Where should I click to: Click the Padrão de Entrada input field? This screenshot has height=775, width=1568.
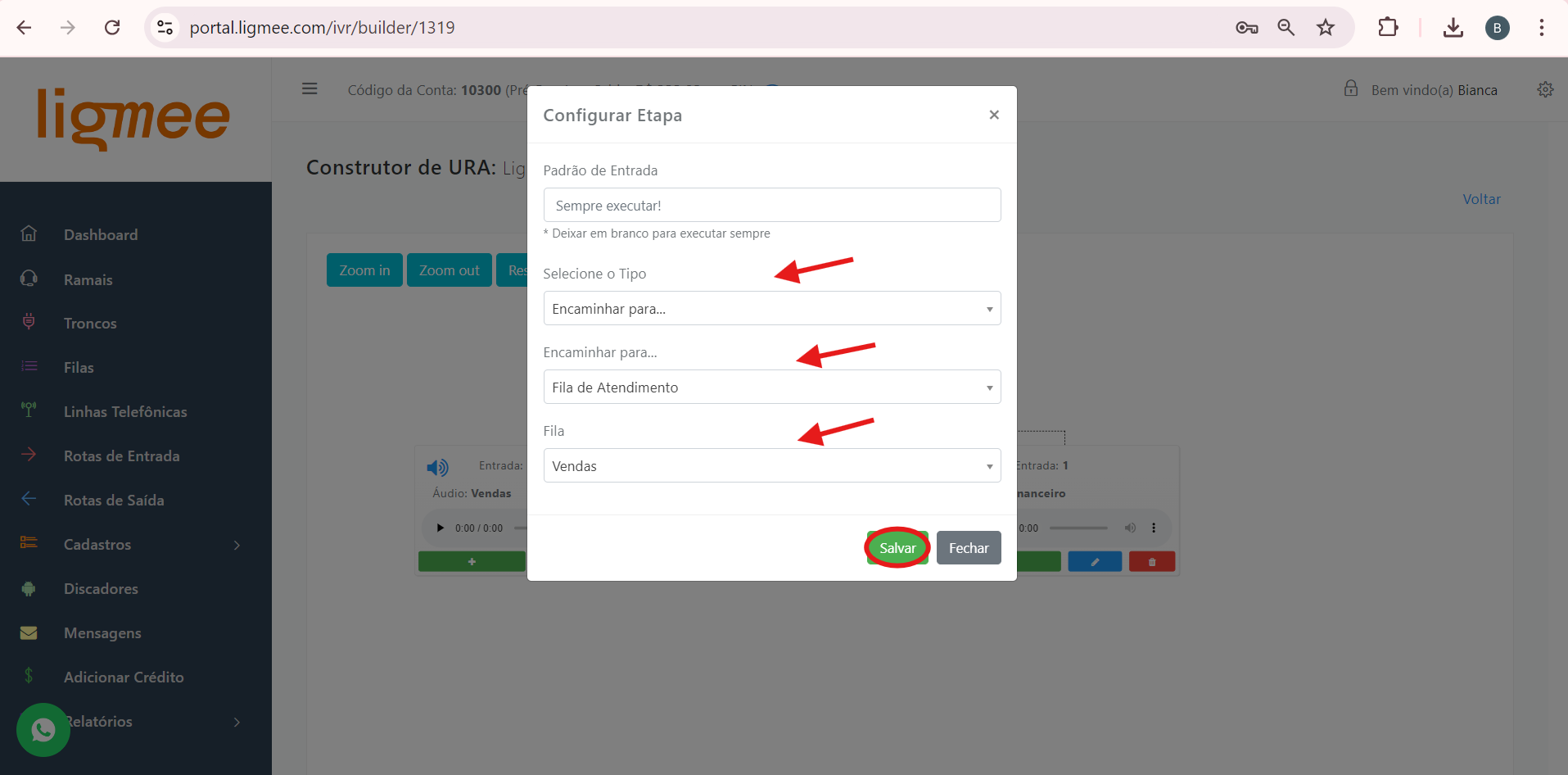771,206
